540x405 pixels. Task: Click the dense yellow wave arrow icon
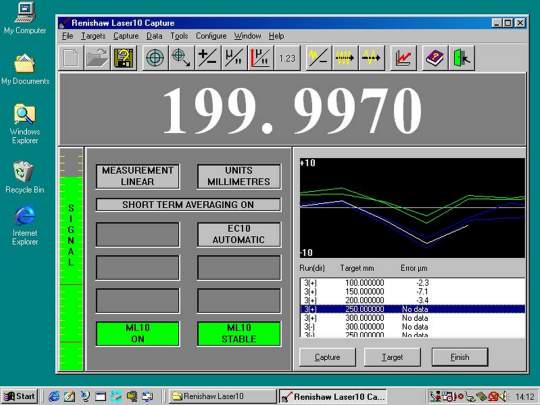point(345,58)
